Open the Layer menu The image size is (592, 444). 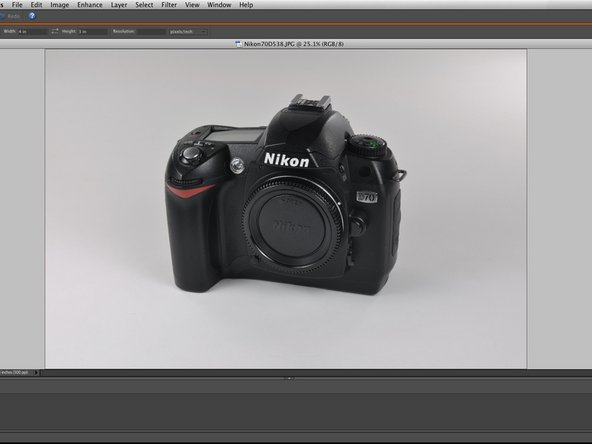coord(119,5)
